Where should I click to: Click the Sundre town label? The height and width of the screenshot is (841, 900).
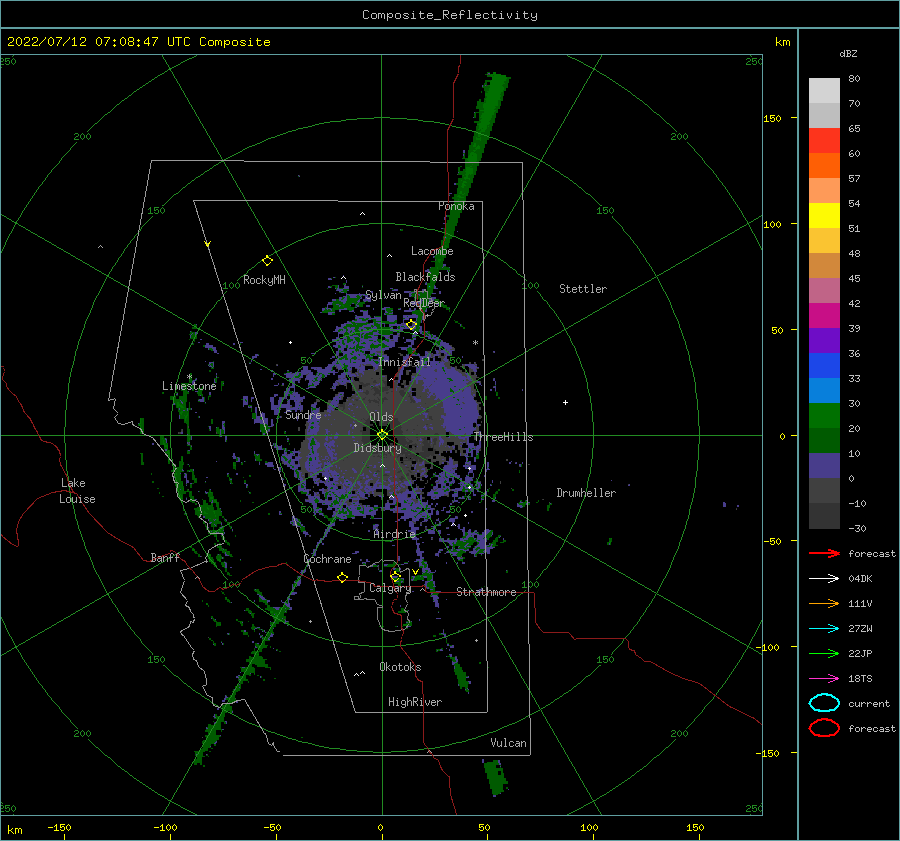303,415
